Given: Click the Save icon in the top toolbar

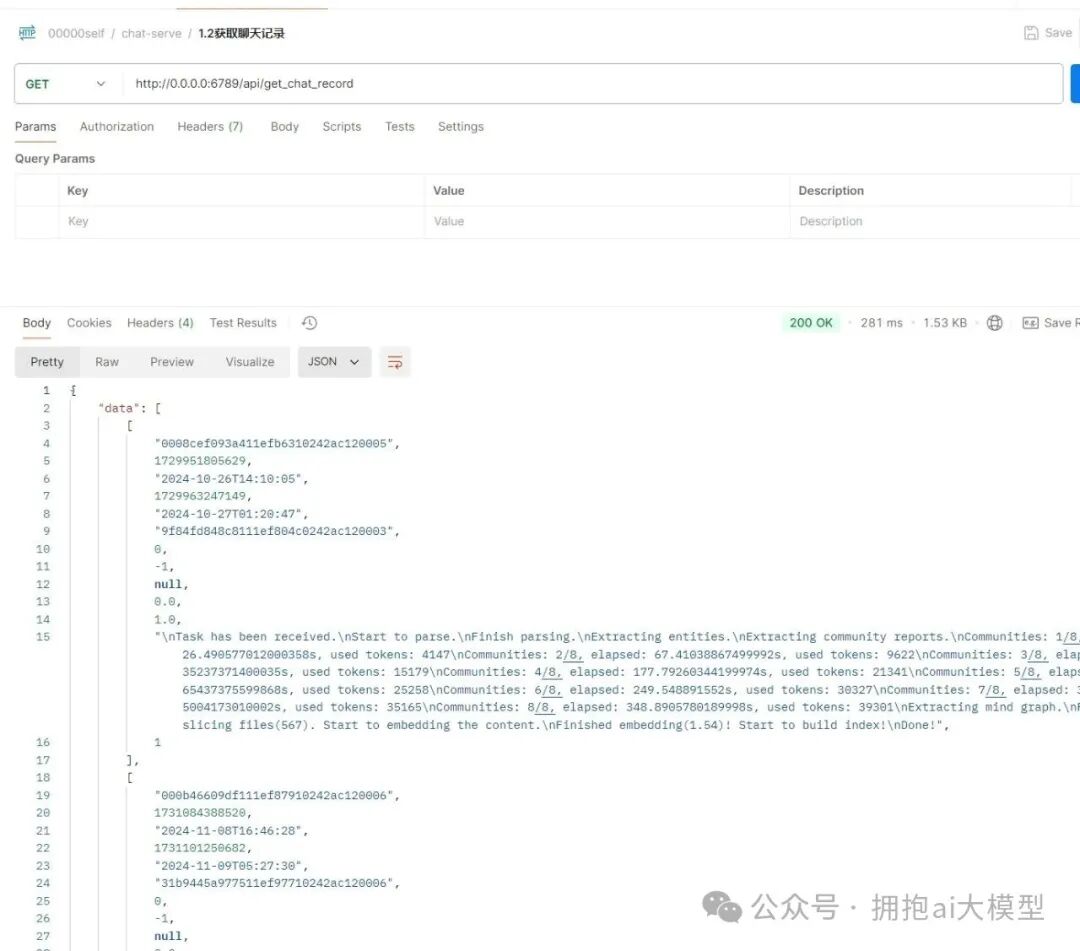Looking at the screenshot, I should coord(1029,32).
